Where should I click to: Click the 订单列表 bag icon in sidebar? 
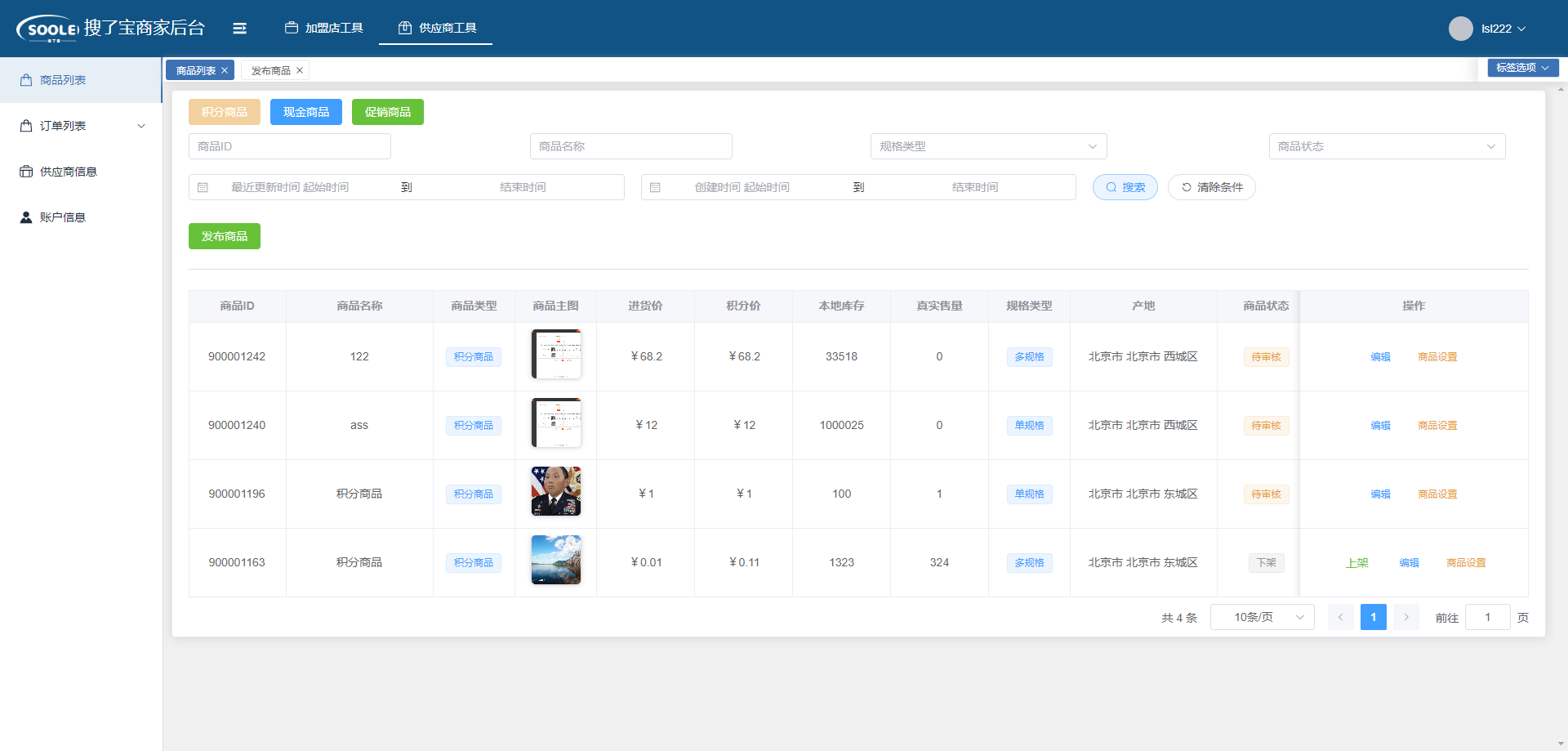click(26, 126)
